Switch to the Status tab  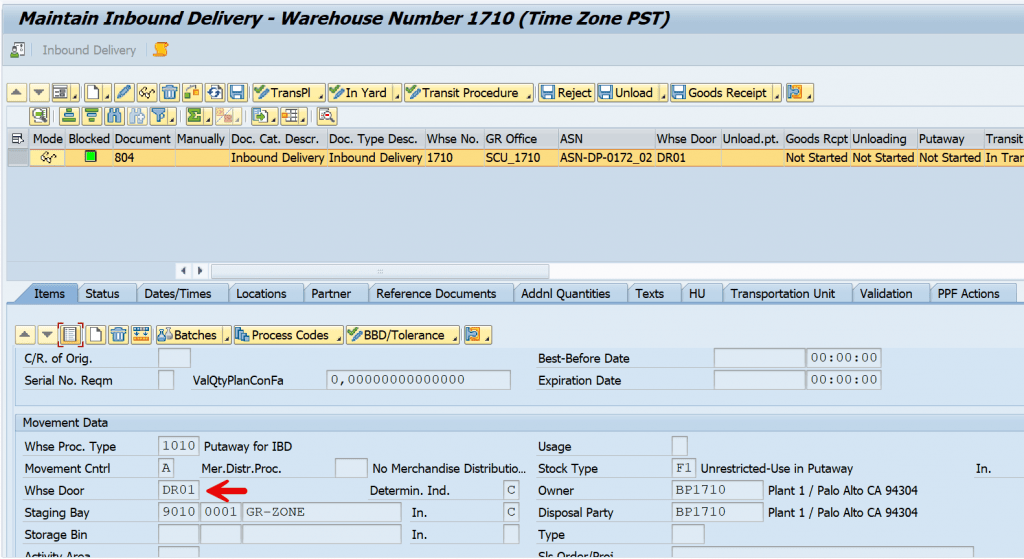tap(103, 294)
